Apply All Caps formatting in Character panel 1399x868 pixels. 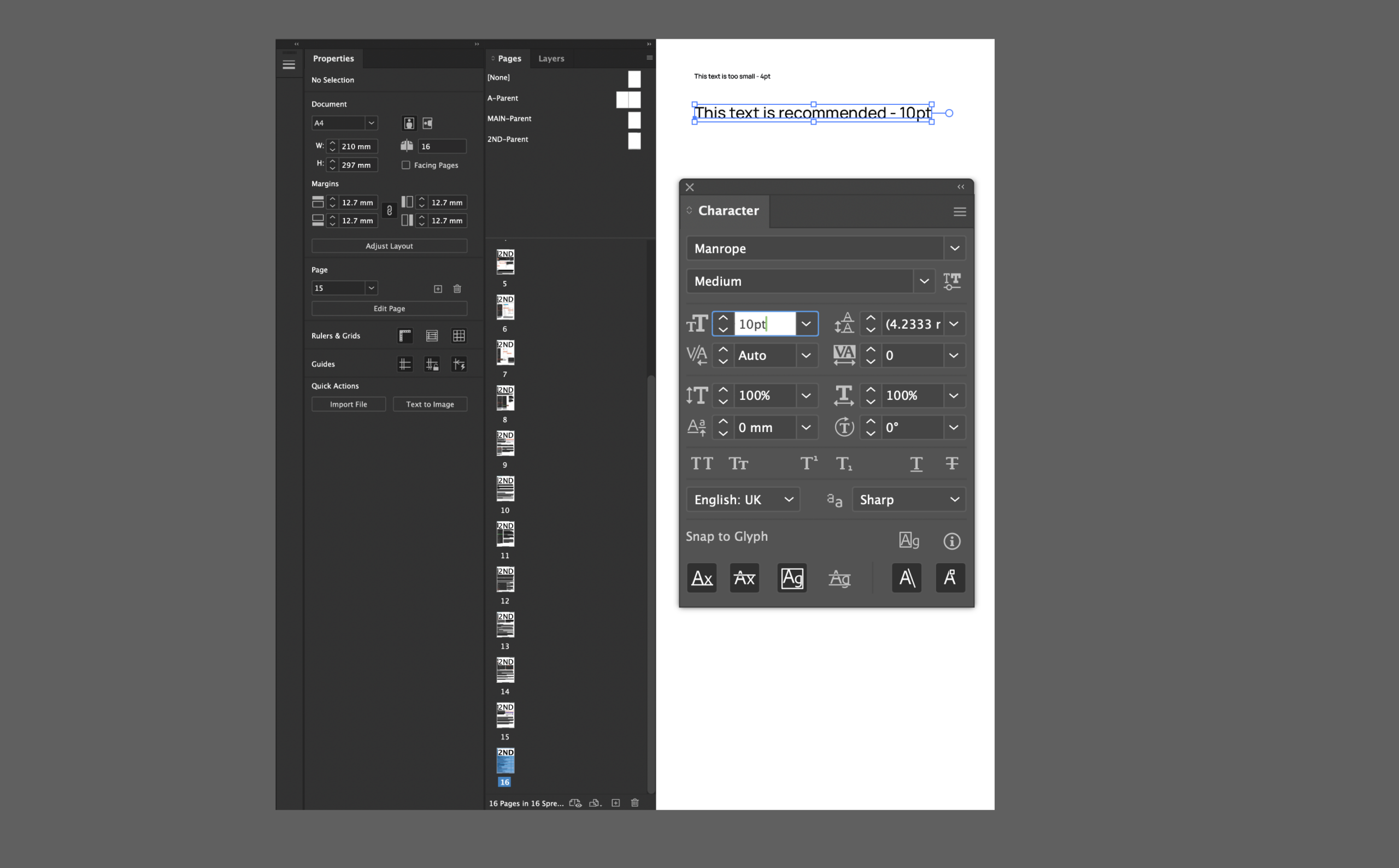coord(702,463)
